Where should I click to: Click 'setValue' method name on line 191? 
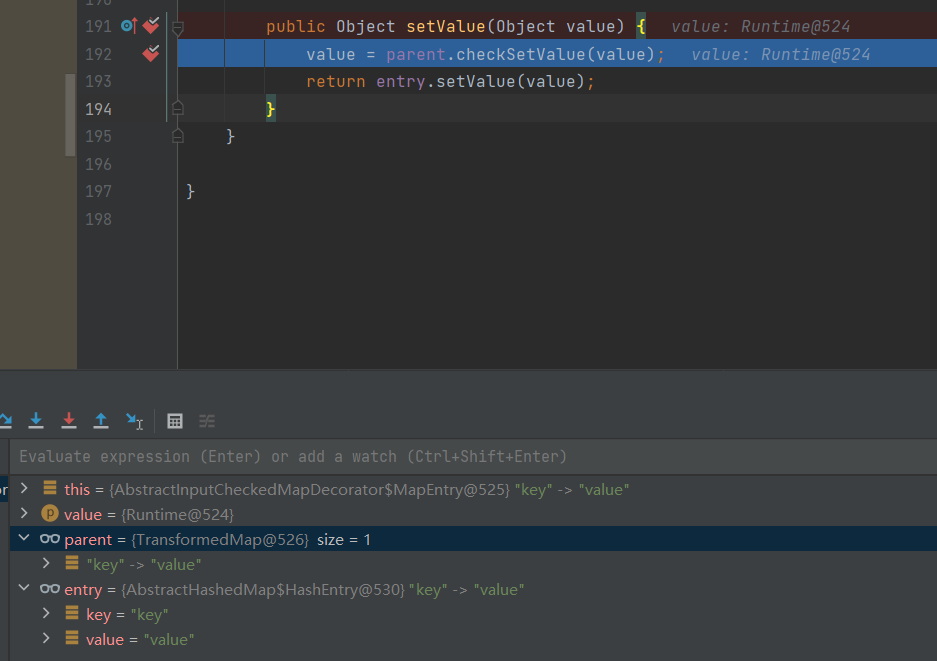pos(446,26)
